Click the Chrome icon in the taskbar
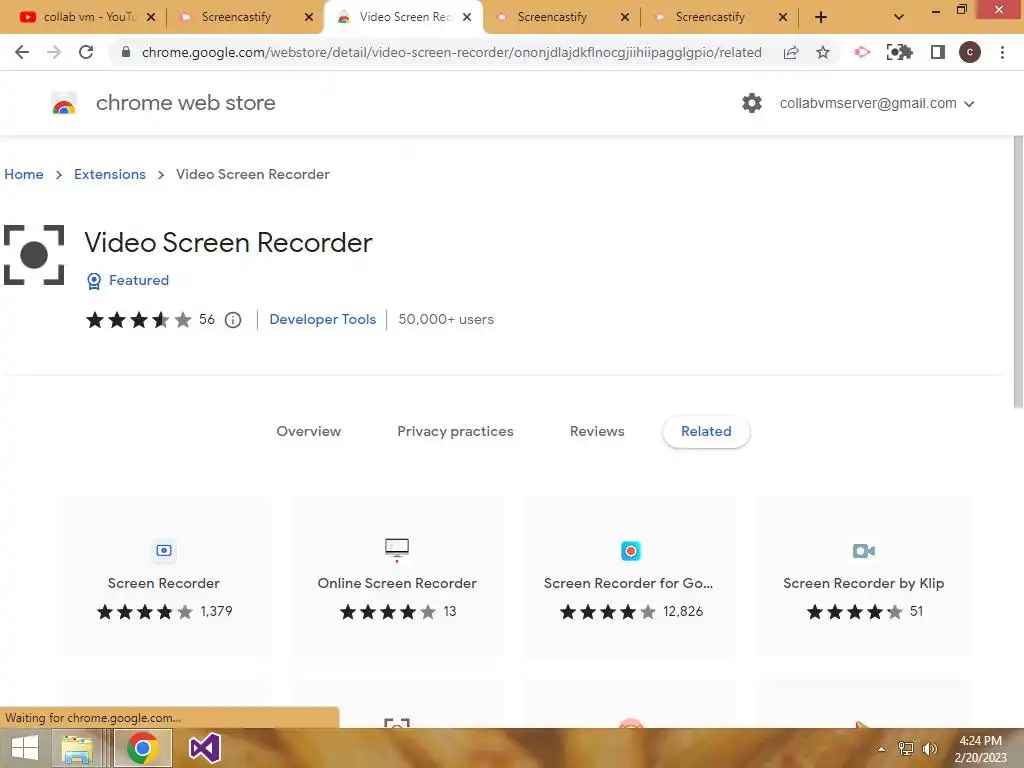1024x768 pixels. coord(143,748)
